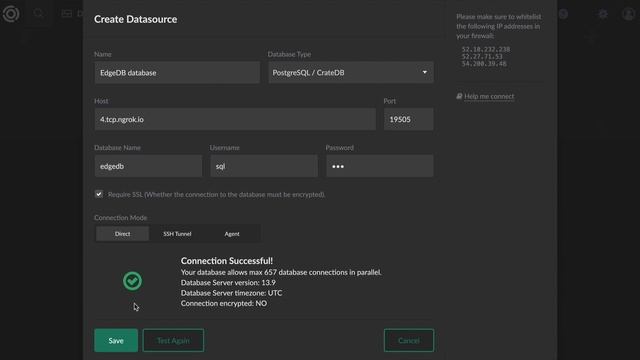Select IP address 52.27.71.53
The height and width of the screenshot is (360, 640).
(482, 56)
